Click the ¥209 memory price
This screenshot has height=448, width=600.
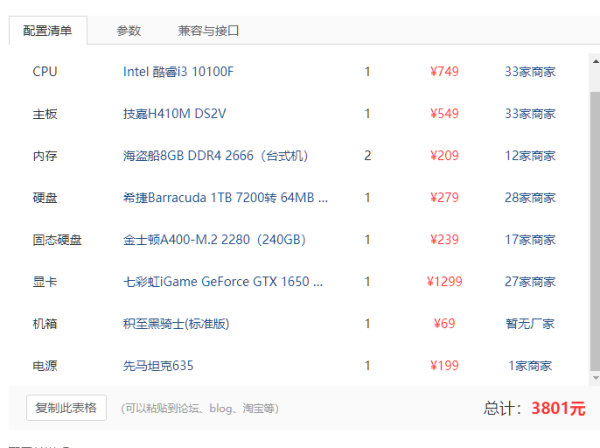tap(444, 156)
